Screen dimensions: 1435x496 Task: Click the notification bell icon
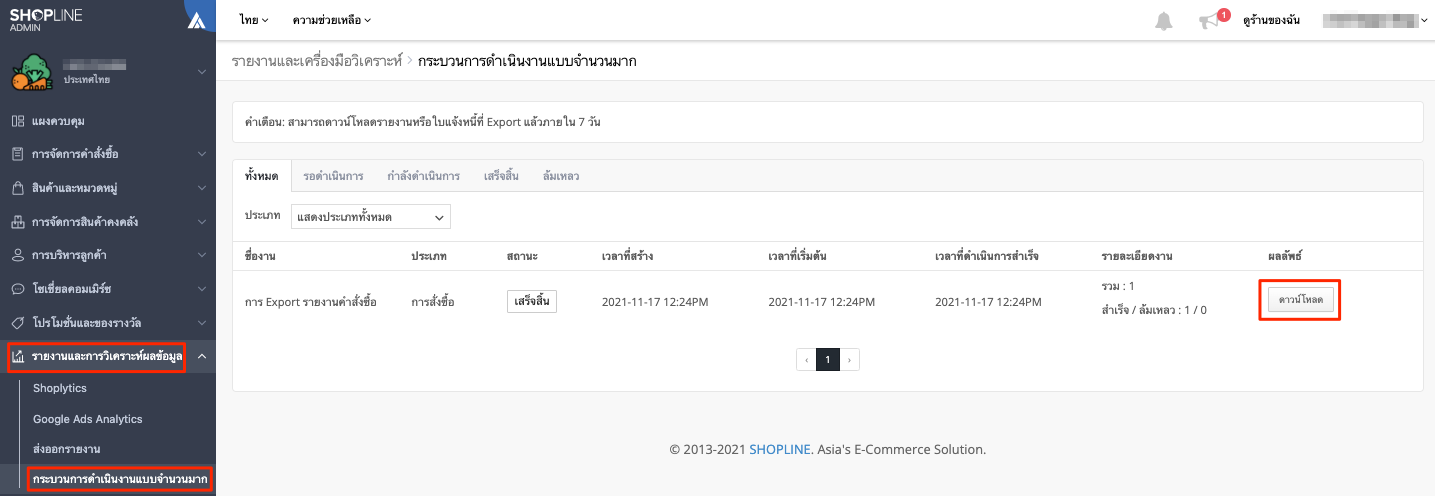pyautogui.click(x=1163, y=21)
